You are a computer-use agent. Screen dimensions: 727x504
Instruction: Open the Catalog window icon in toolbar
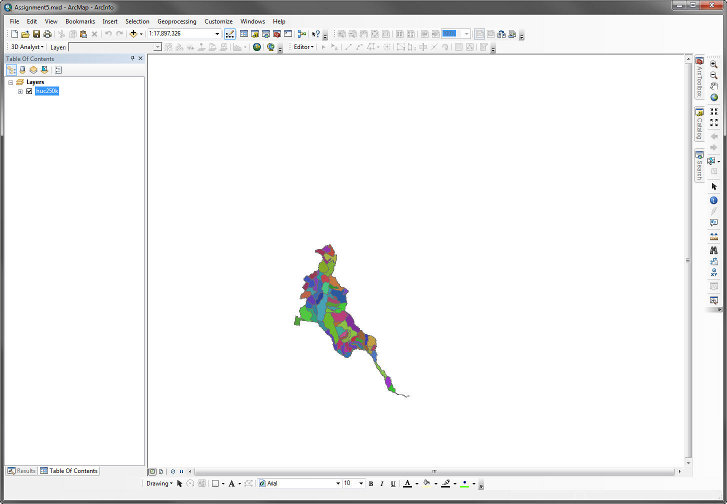pos(255,34)
